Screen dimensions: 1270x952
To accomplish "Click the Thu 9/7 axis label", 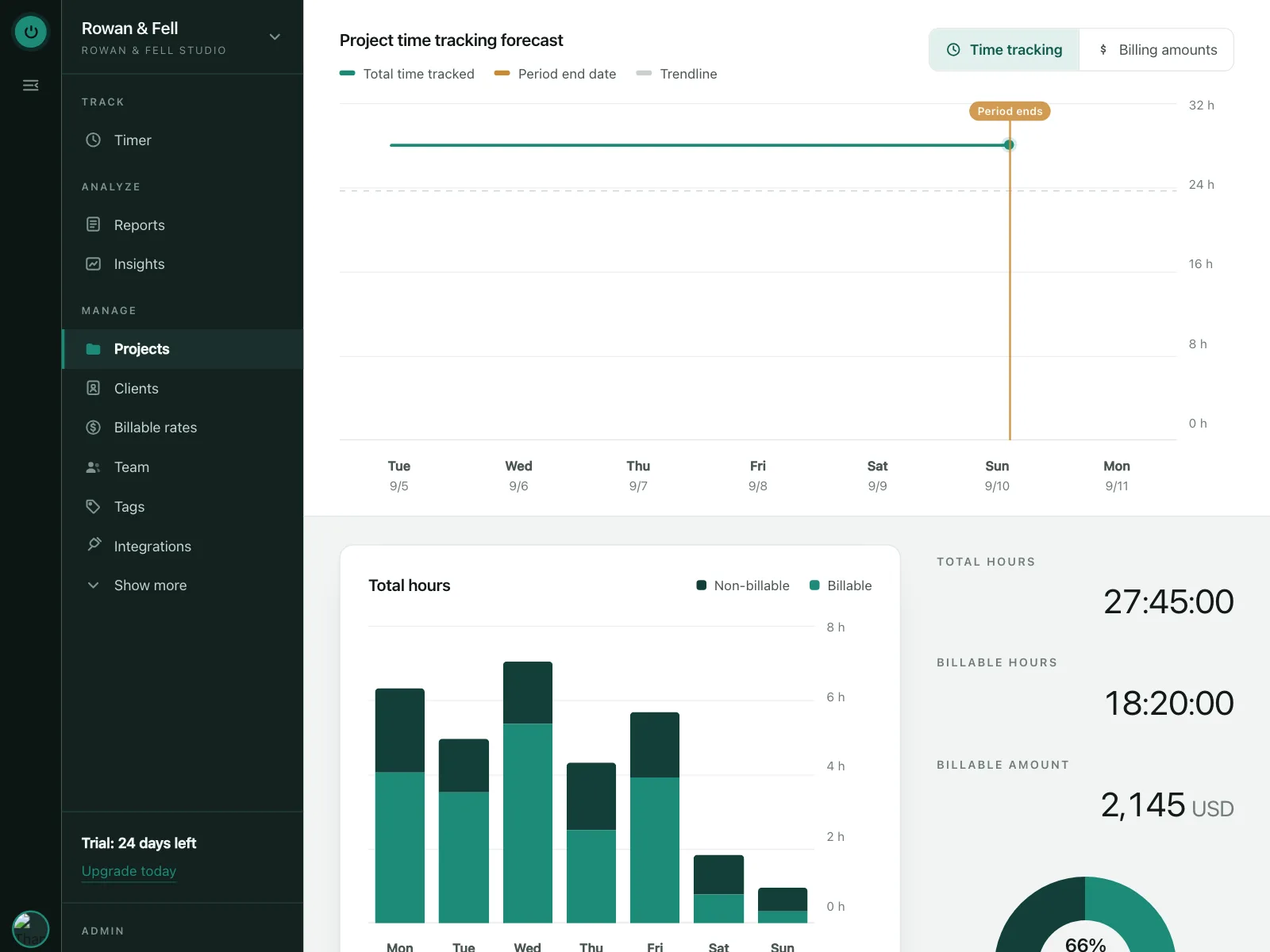I will (x=638, y=476).
